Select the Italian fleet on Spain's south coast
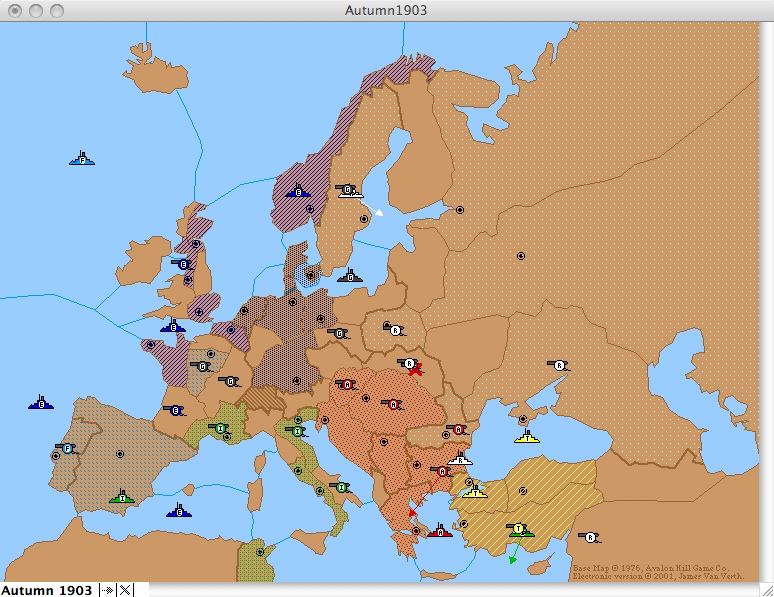Screen dimensions: 774x597 pyautogui.click(x=122, y=496)
